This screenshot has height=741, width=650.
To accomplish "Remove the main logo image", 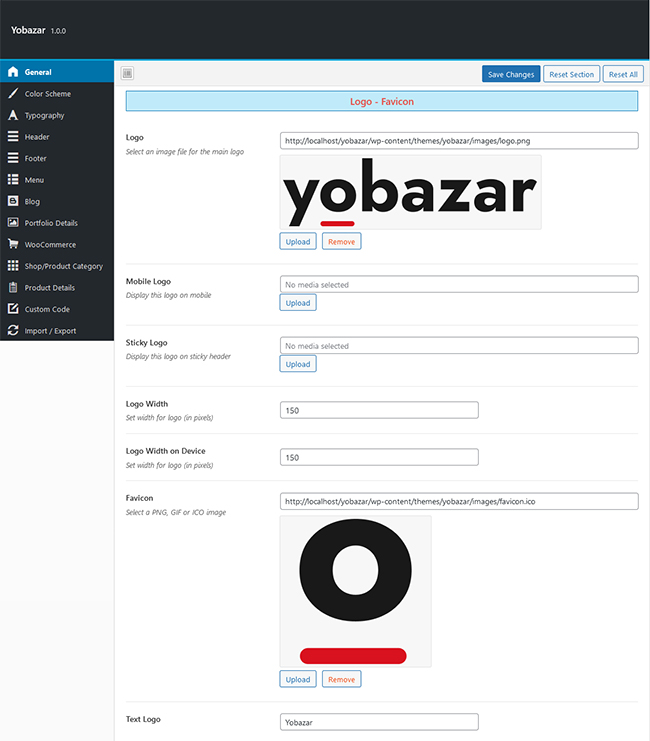I will [341, 241].
